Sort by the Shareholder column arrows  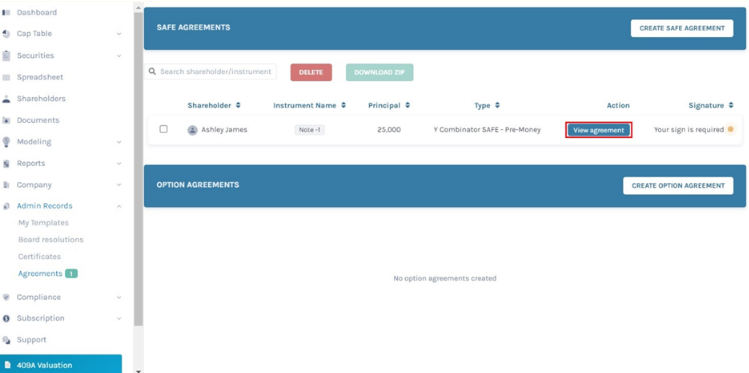(x=238, y=105)
